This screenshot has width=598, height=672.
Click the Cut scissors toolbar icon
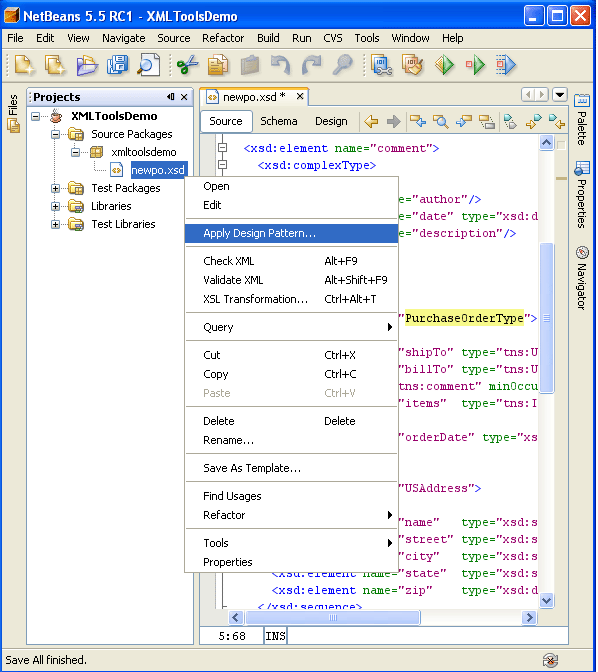(187, 65)
